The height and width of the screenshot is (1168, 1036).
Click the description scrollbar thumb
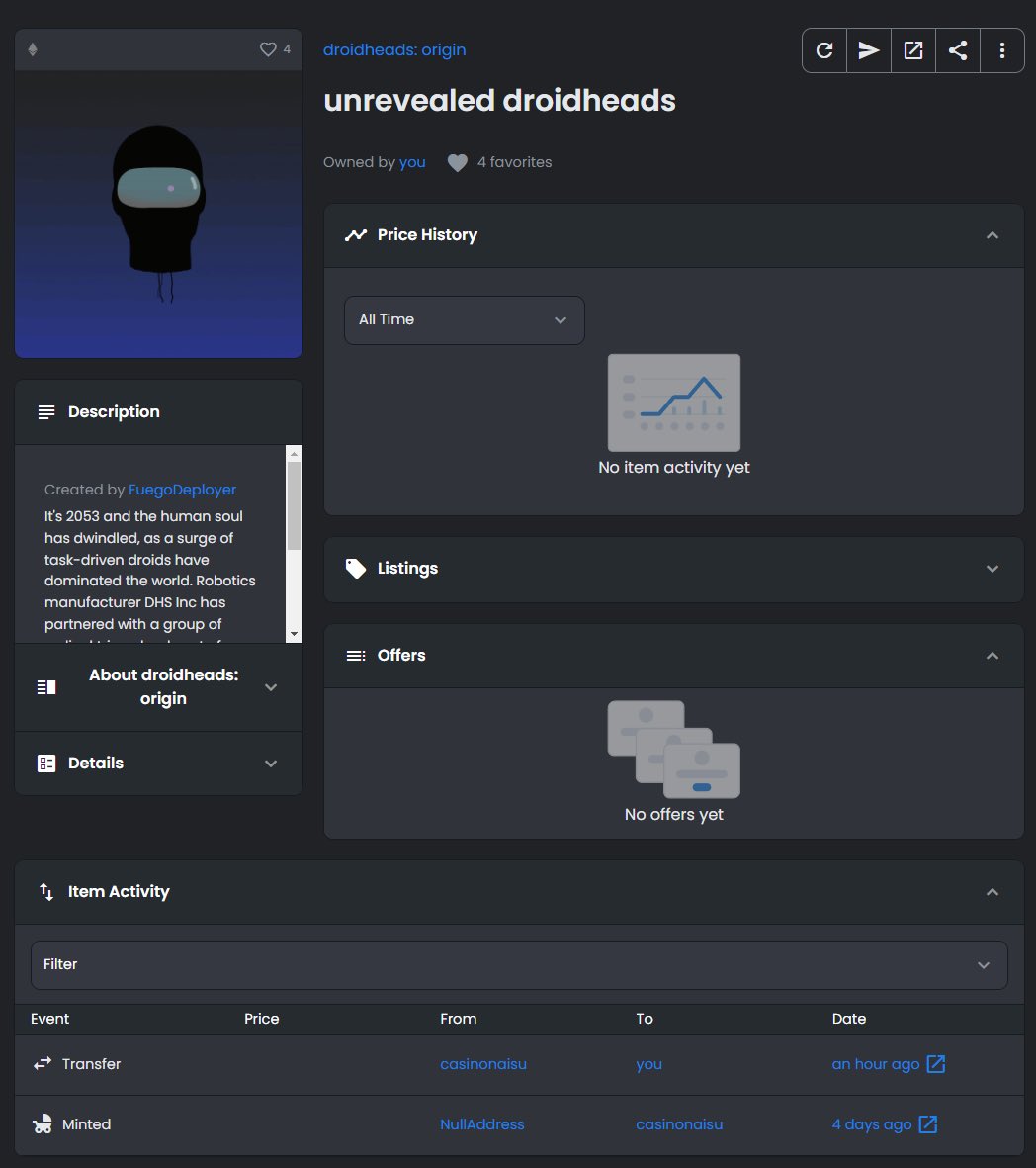[295, 505]
